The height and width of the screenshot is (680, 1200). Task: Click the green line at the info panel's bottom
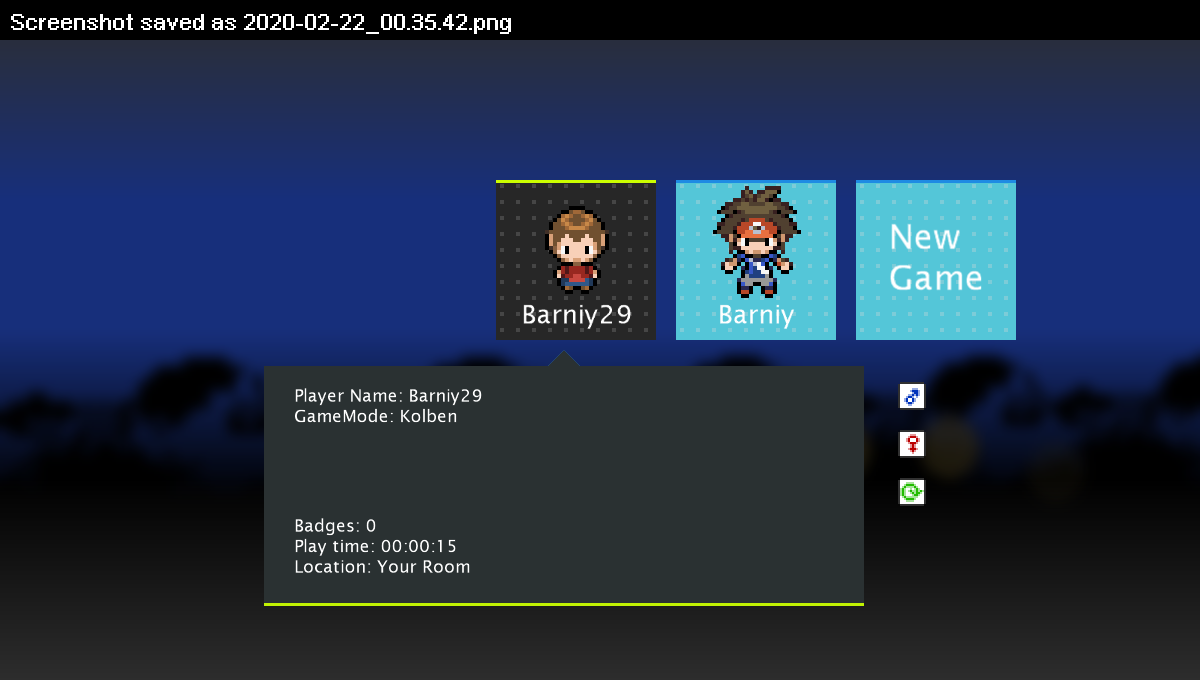pyautogui.click(x=564, y=604)
